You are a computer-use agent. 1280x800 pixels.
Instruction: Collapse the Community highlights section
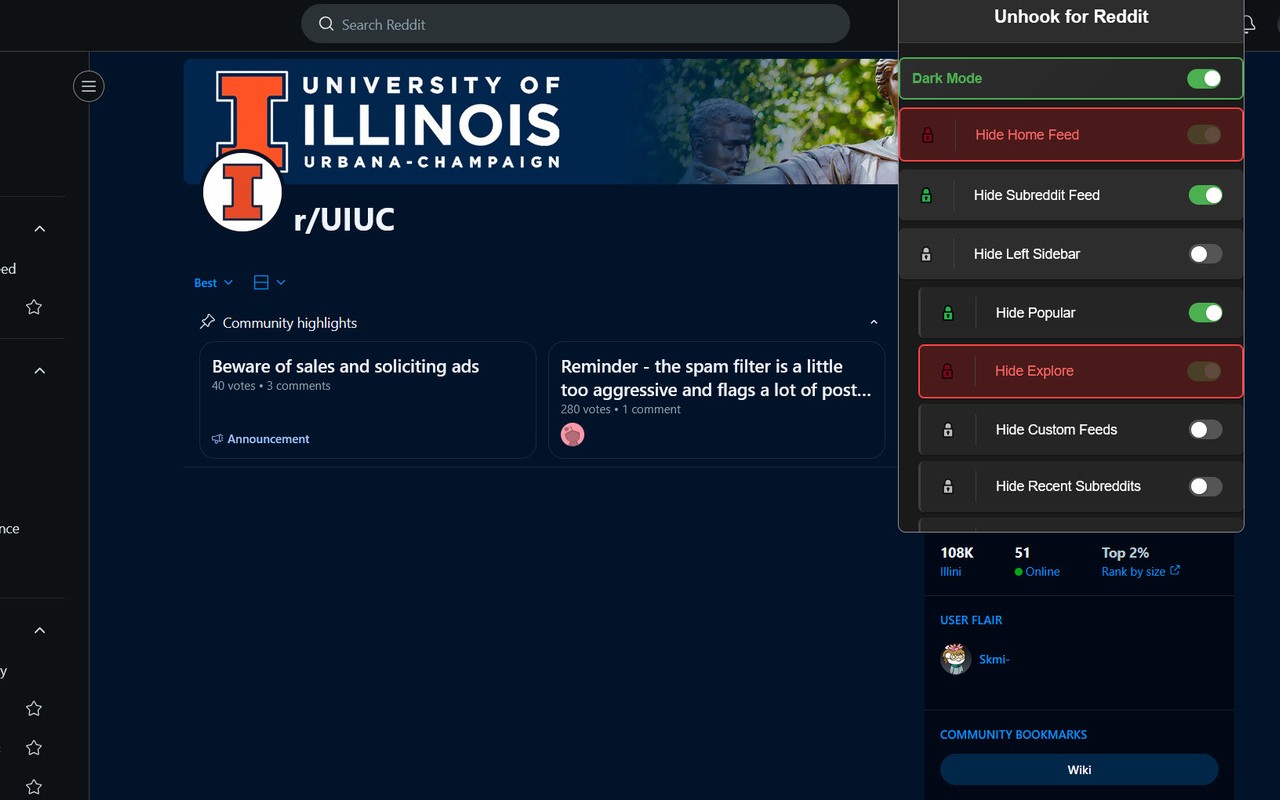click(874, 322)
